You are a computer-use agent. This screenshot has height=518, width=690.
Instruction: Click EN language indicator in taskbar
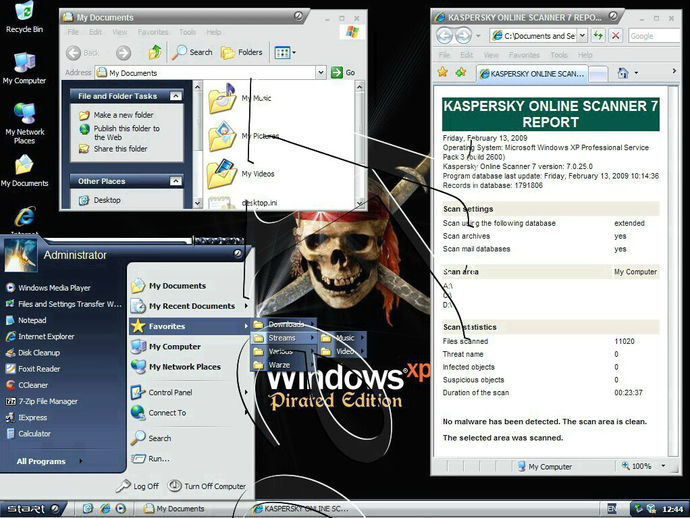[x=612, y=509]
